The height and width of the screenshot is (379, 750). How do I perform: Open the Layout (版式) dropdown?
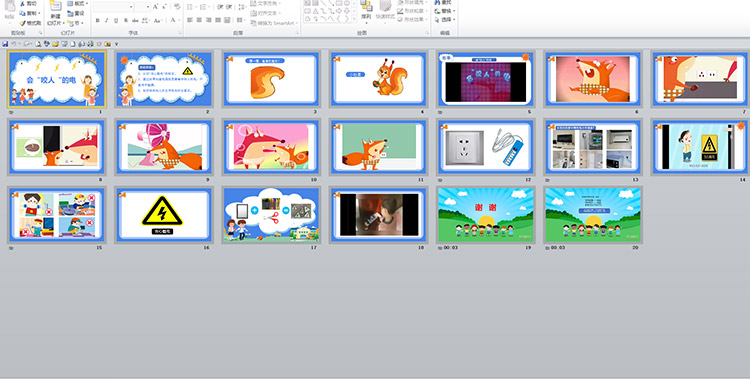click(77, 3)
